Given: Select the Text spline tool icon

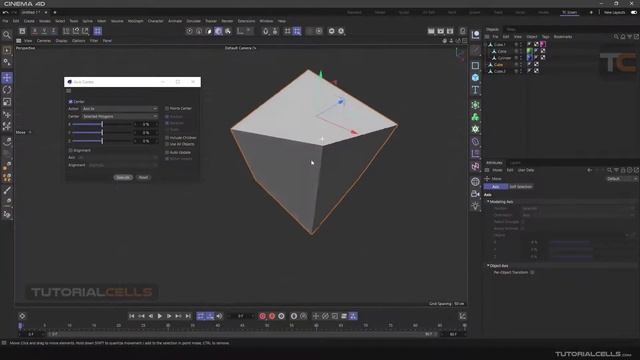Looking at the screenshot, I should click(475, 90).
